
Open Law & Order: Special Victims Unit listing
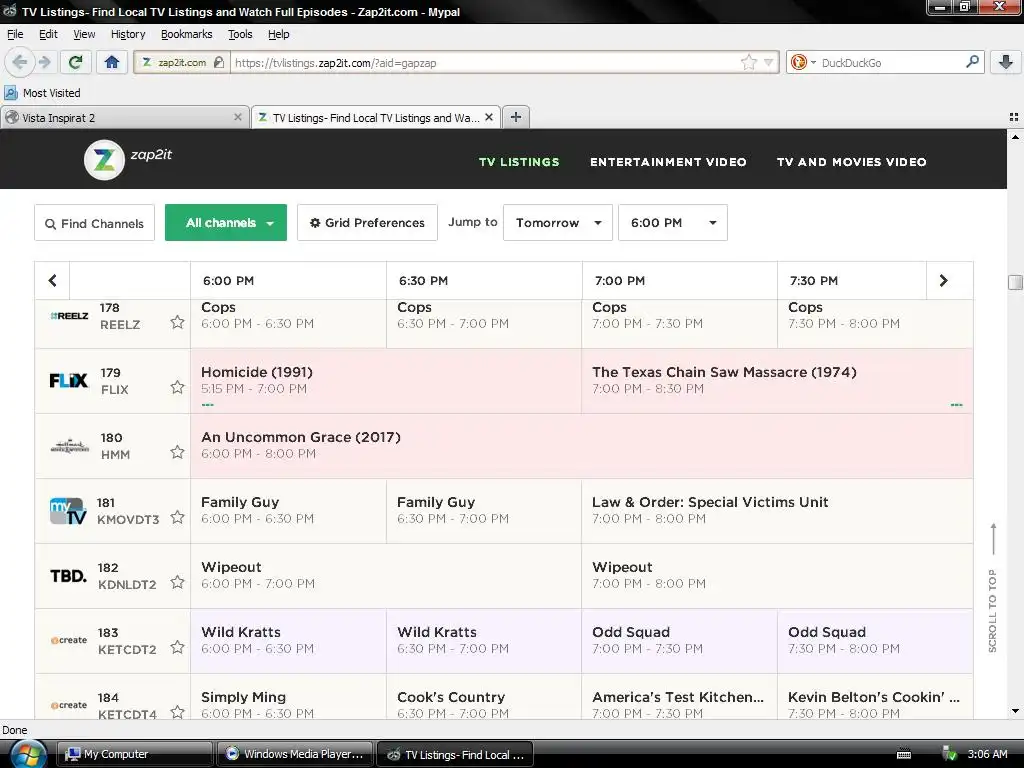777,511
